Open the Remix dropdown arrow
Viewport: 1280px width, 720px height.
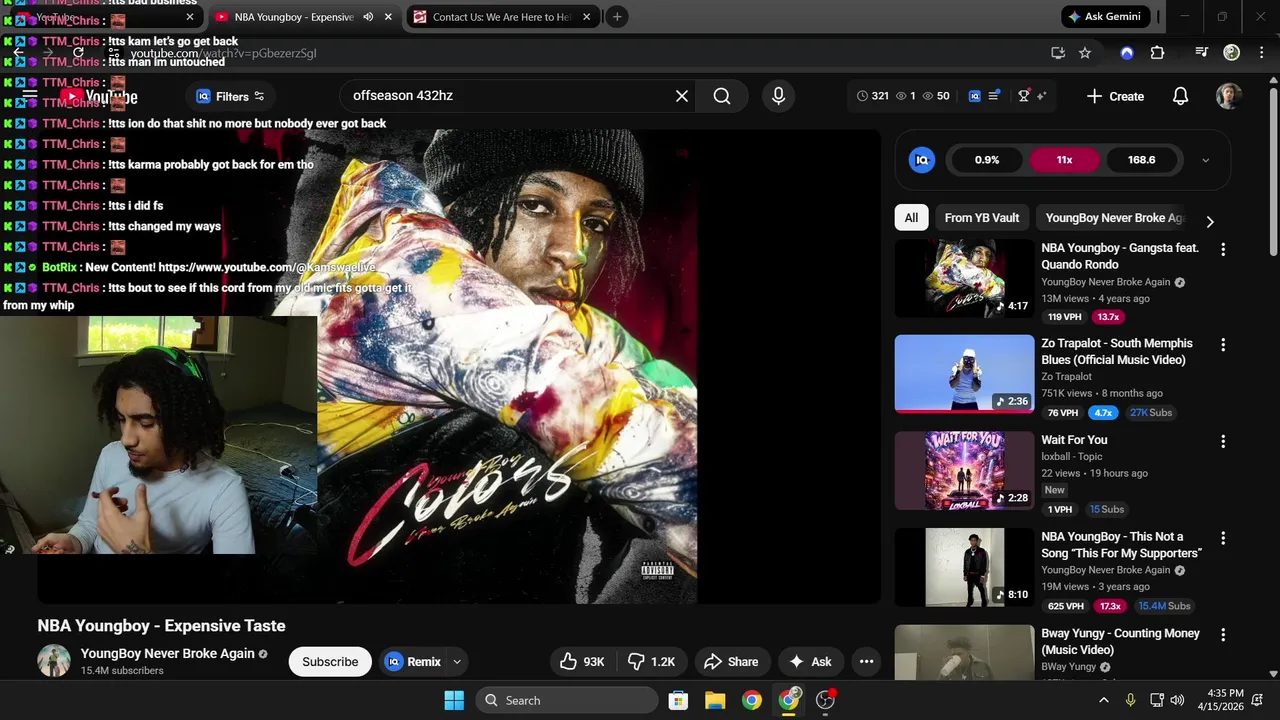click(457, 661)
